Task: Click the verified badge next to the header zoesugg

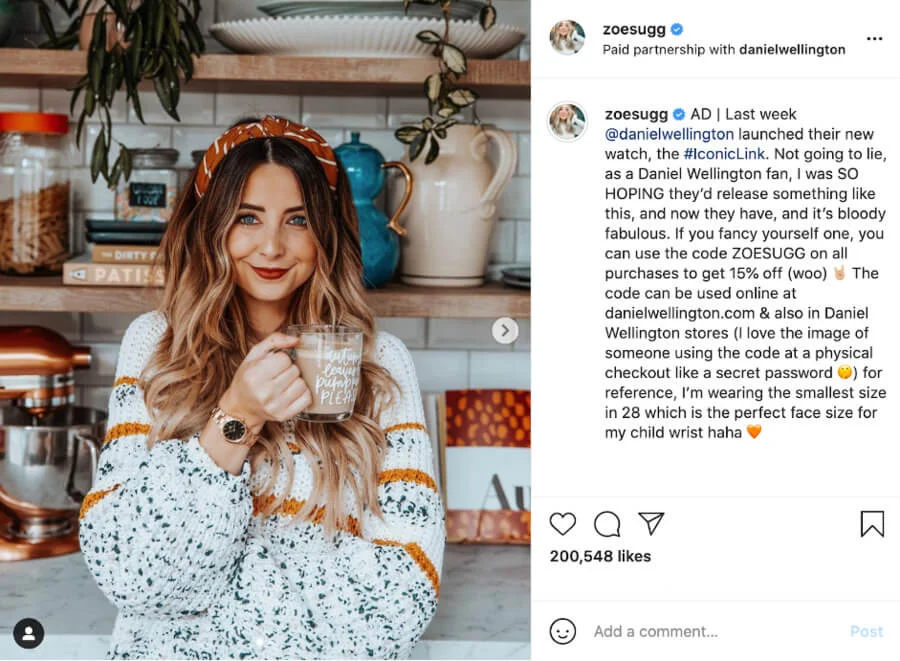Action: pyautogui.click(x=677, y=29)
